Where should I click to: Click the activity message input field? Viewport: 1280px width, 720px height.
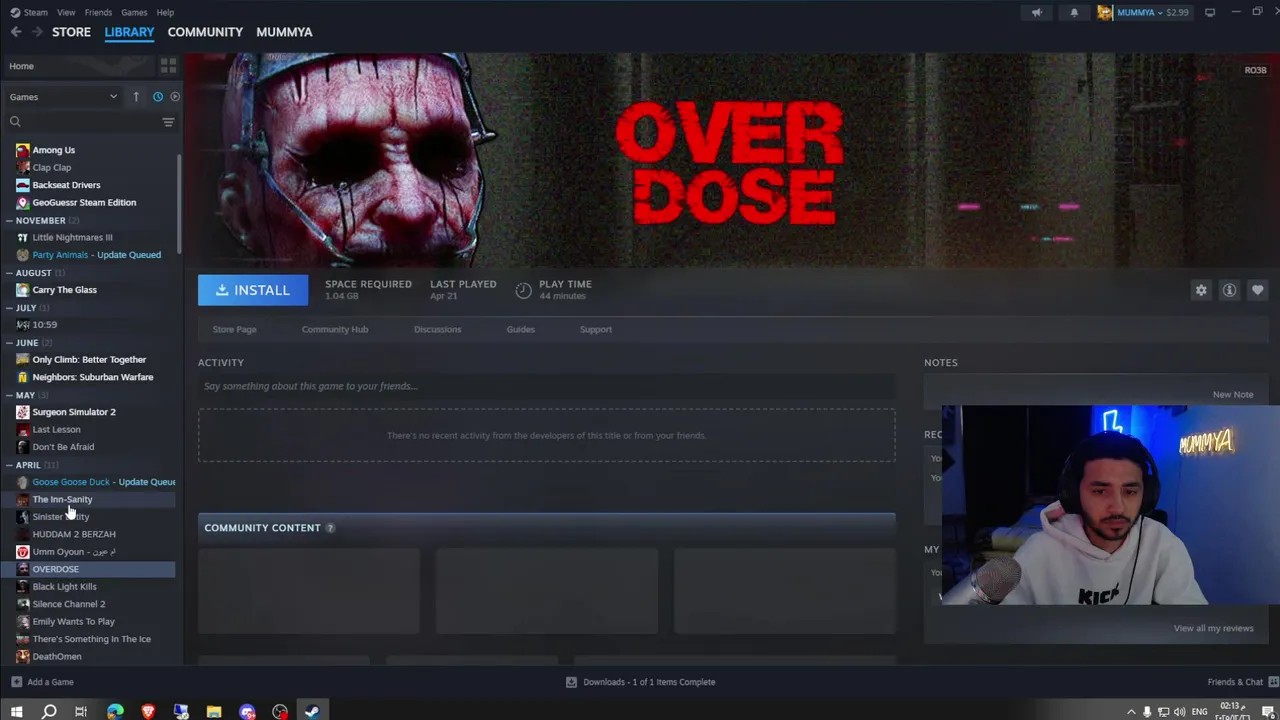coord(546,386)
